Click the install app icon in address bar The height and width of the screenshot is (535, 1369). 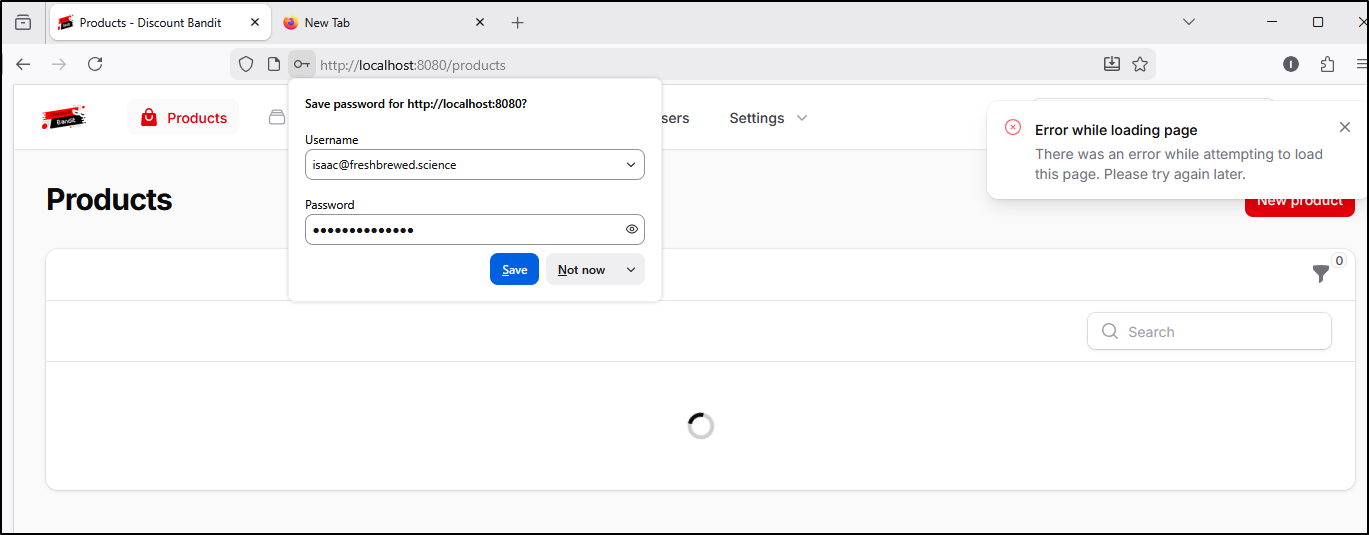1112,64
